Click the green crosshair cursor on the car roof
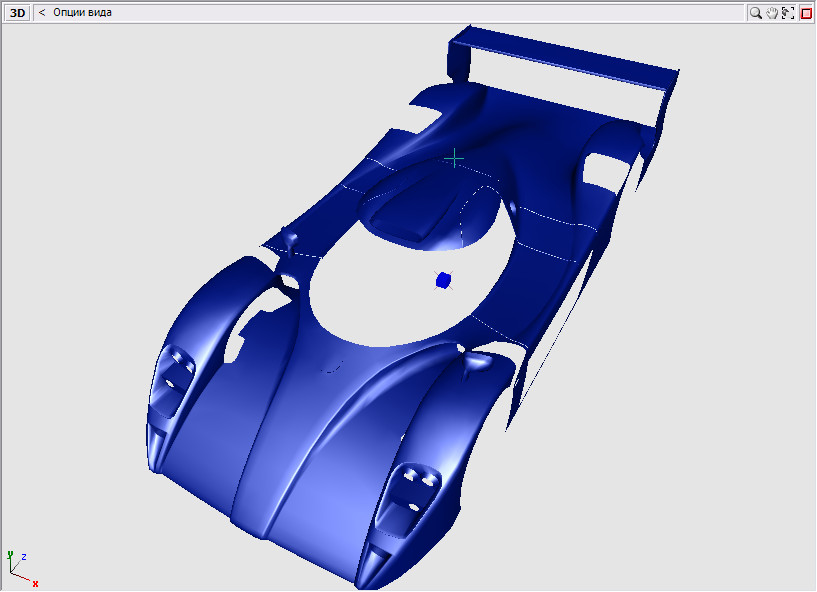The image size is (817, 592). [x=454, y=158]
